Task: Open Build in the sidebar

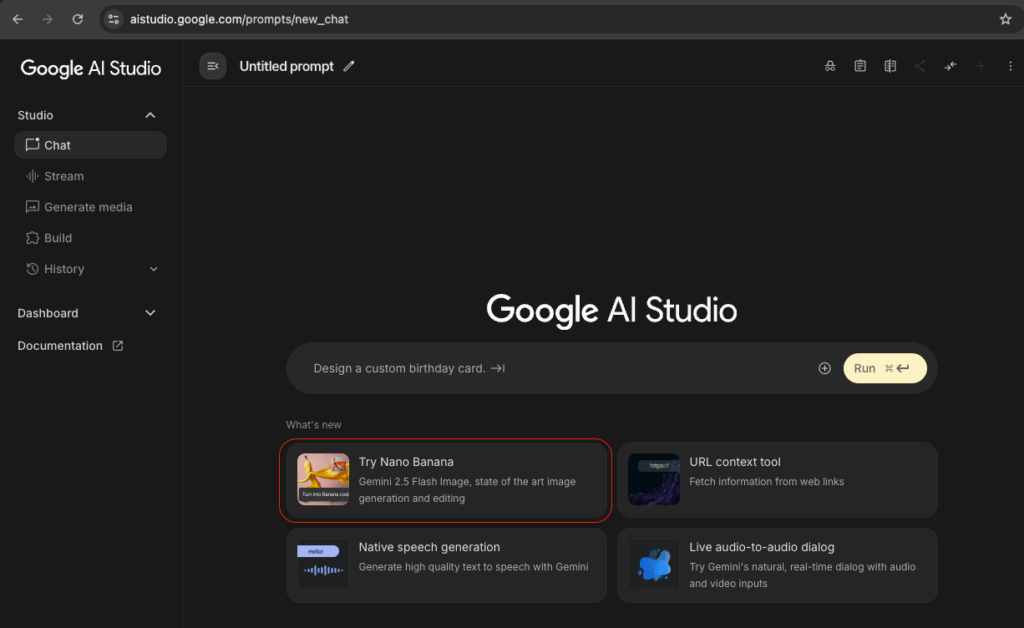Action: point(90,238)
